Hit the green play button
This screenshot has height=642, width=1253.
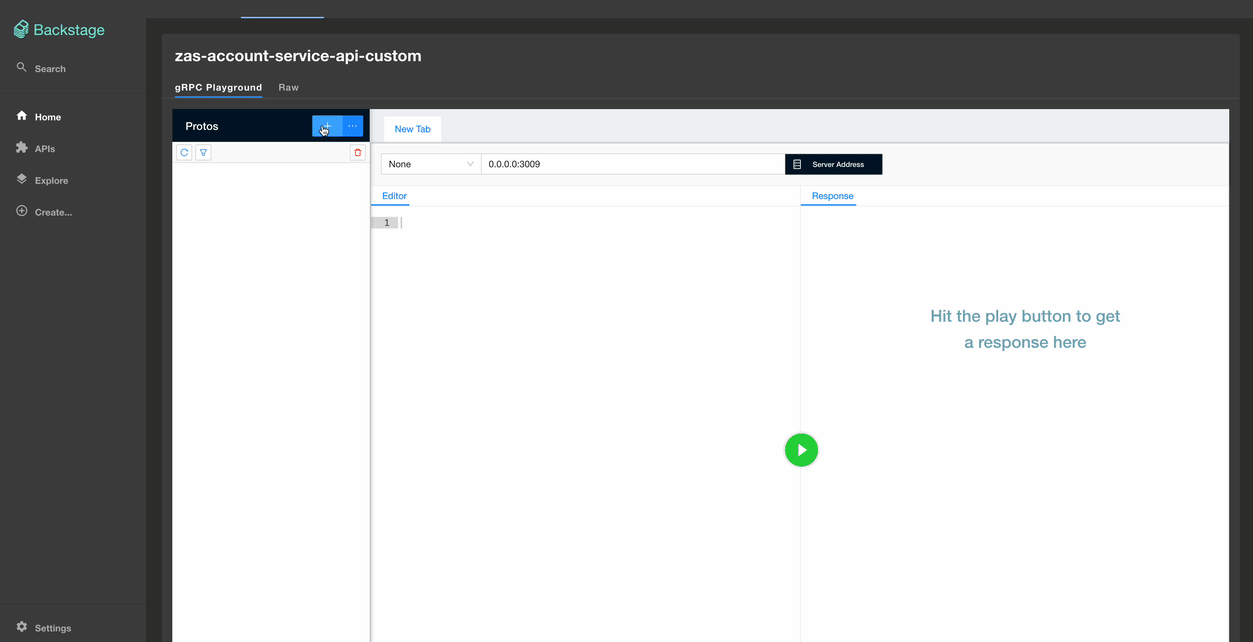tap(801, 450)
